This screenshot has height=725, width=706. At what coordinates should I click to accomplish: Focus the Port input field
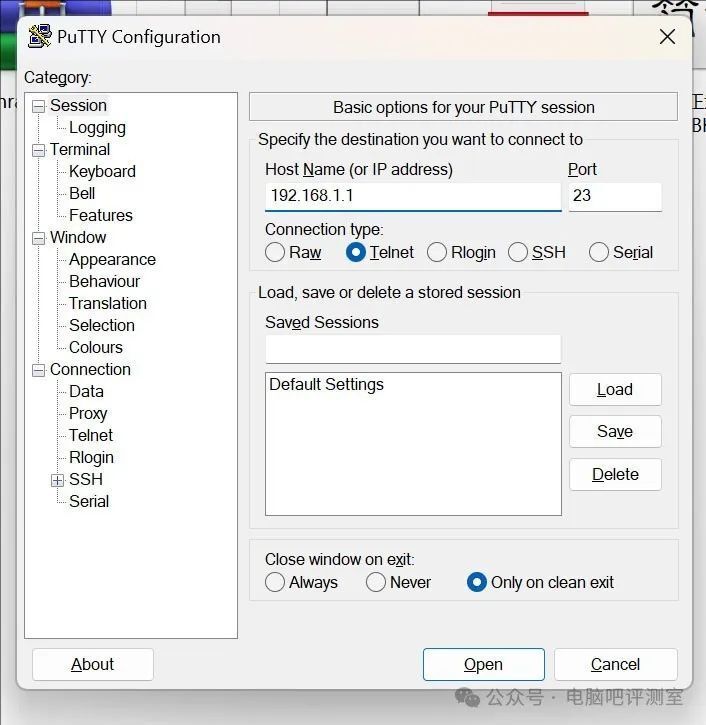point(615,197)
